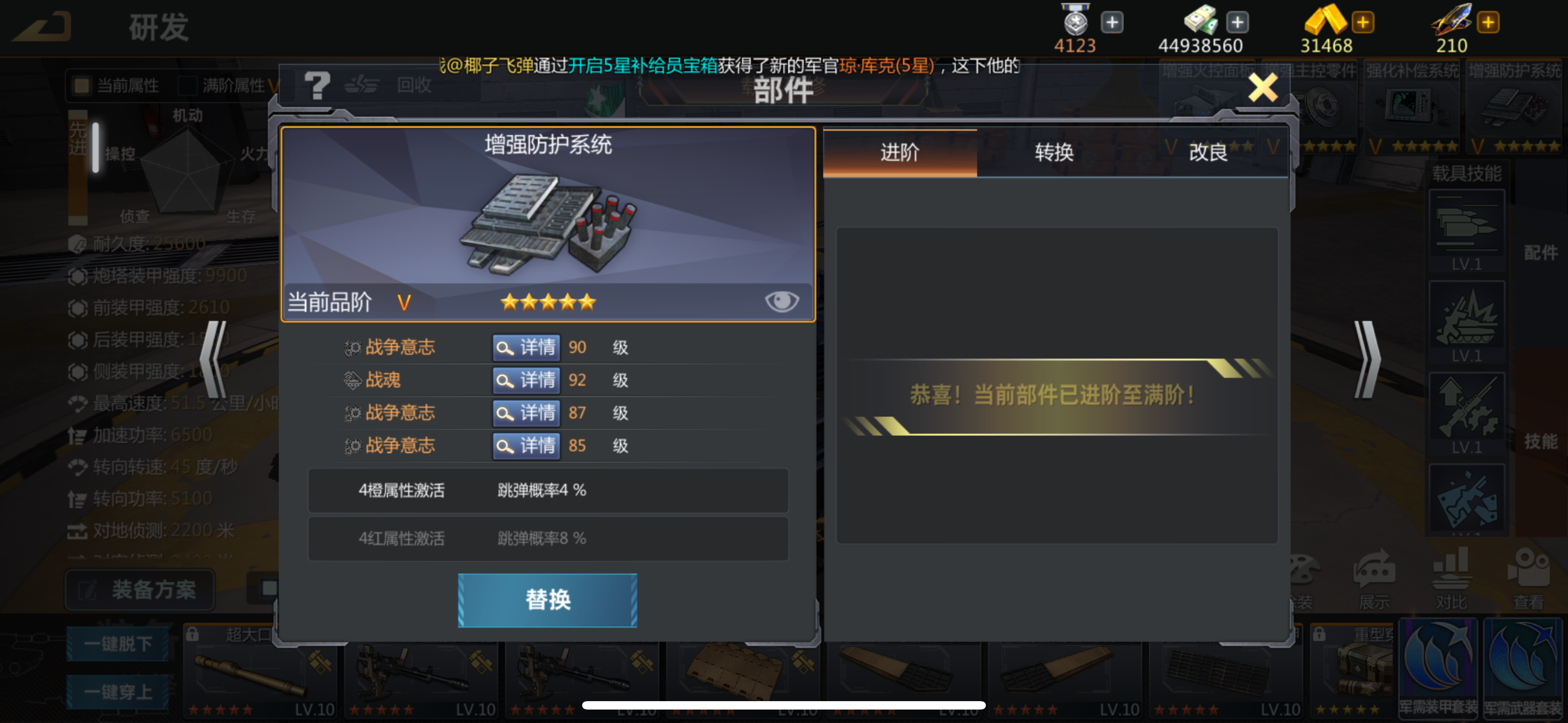Check the 当前属性 checkbox
The height and width of the screenshot is (723, 1568).
81,85
